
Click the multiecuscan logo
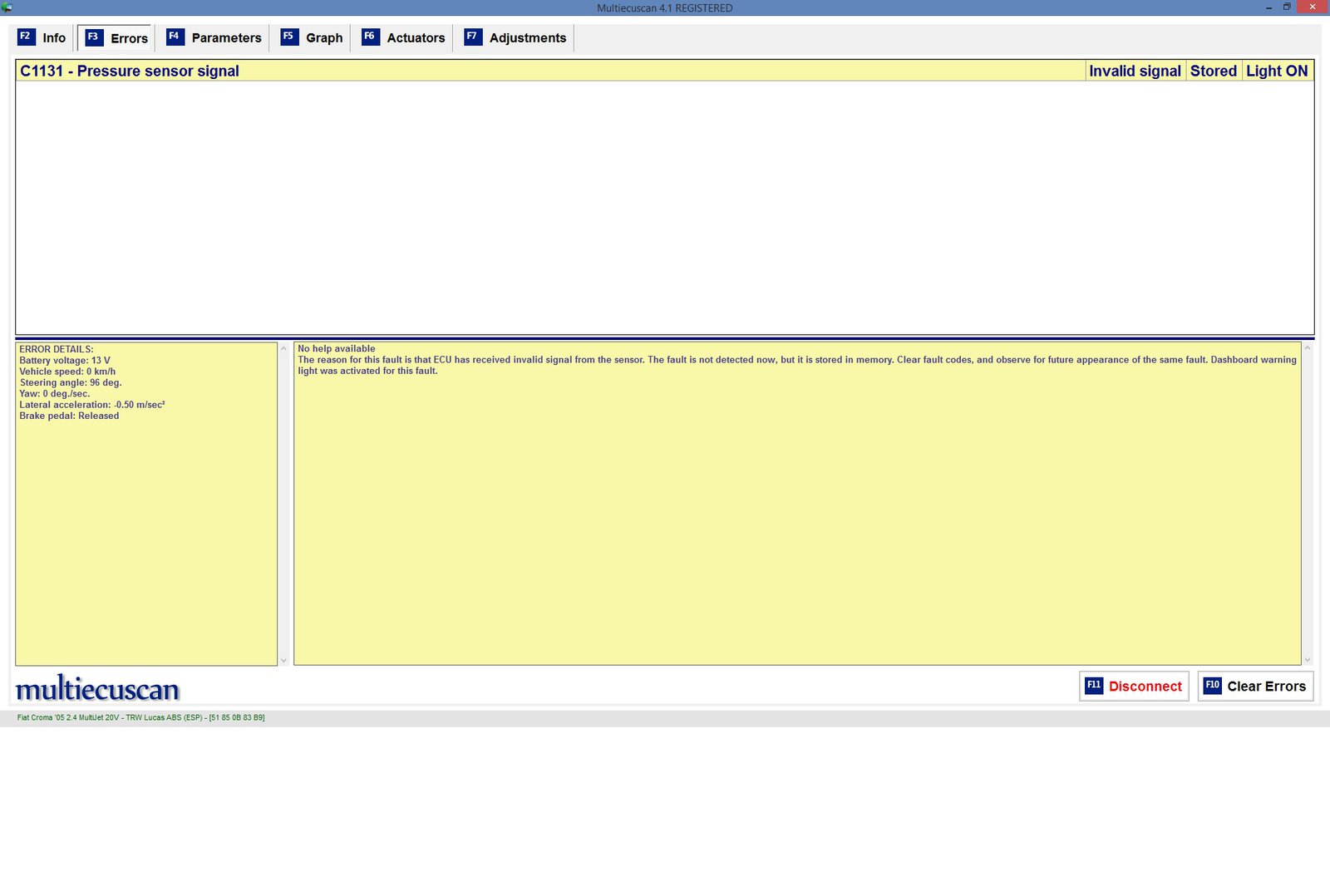click(x=97, y=689)
